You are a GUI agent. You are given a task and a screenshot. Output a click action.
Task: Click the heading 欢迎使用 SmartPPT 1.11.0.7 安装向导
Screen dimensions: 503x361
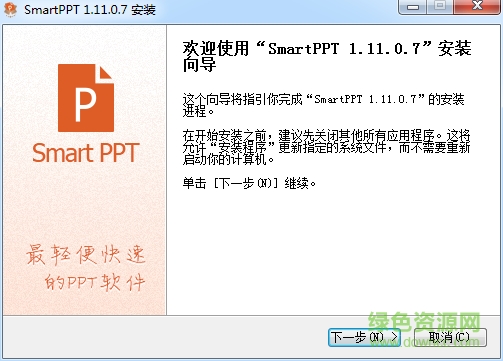(x=327, y=56)
